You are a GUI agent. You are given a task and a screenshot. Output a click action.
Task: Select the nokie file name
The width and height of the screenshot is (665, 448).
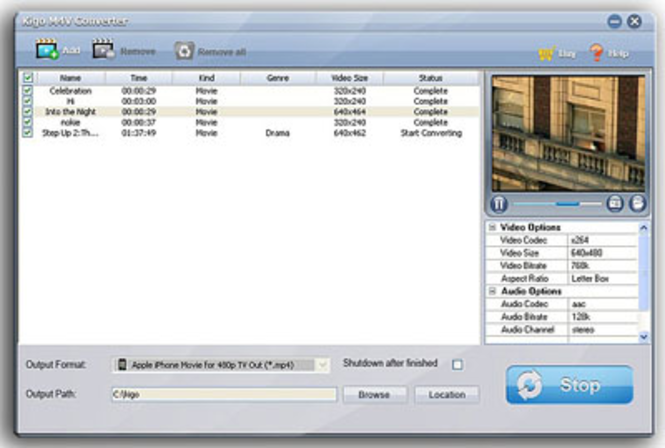70,123
